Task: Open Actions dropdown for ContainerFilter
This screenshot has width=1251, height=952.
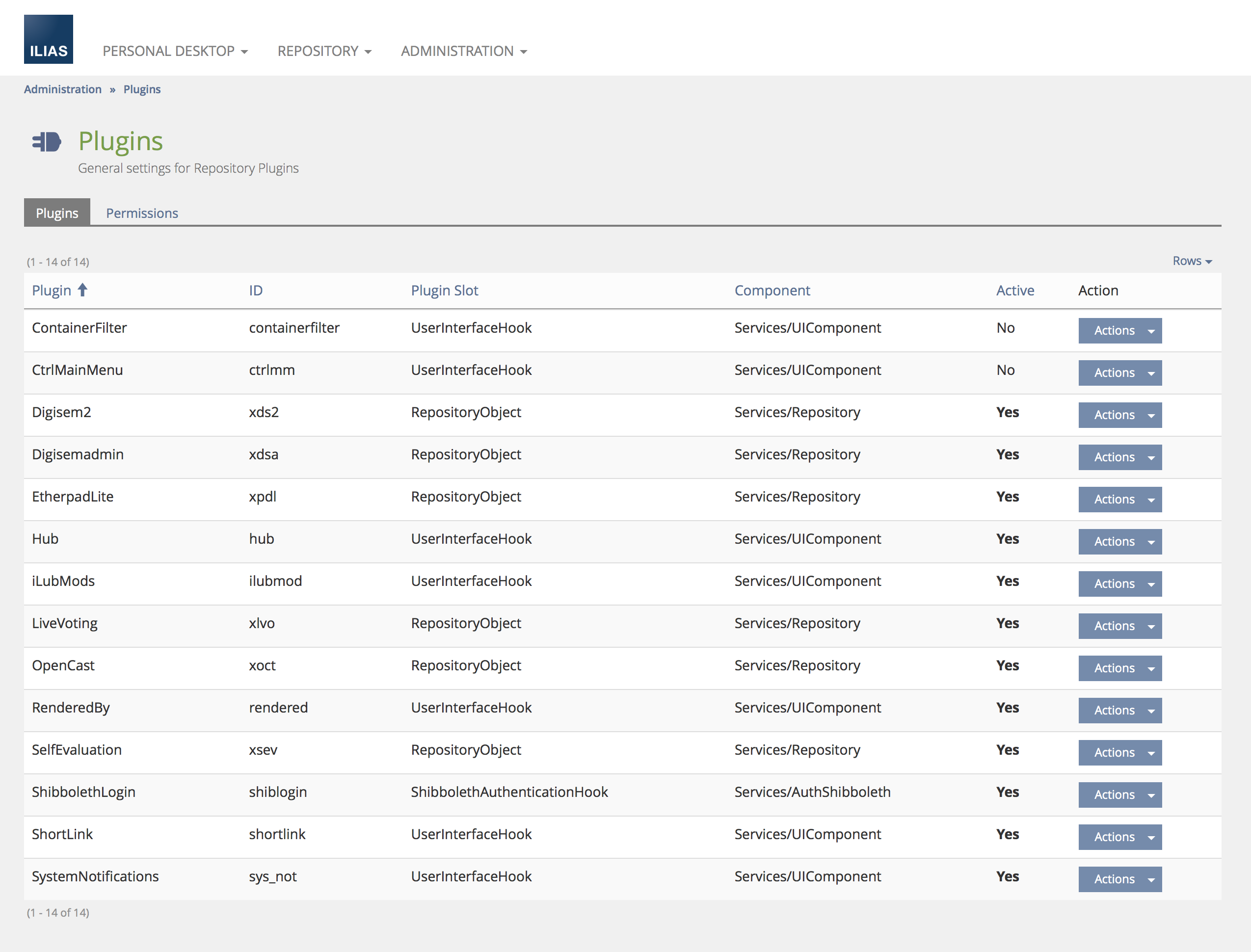Action: (x=1119, y=330)
